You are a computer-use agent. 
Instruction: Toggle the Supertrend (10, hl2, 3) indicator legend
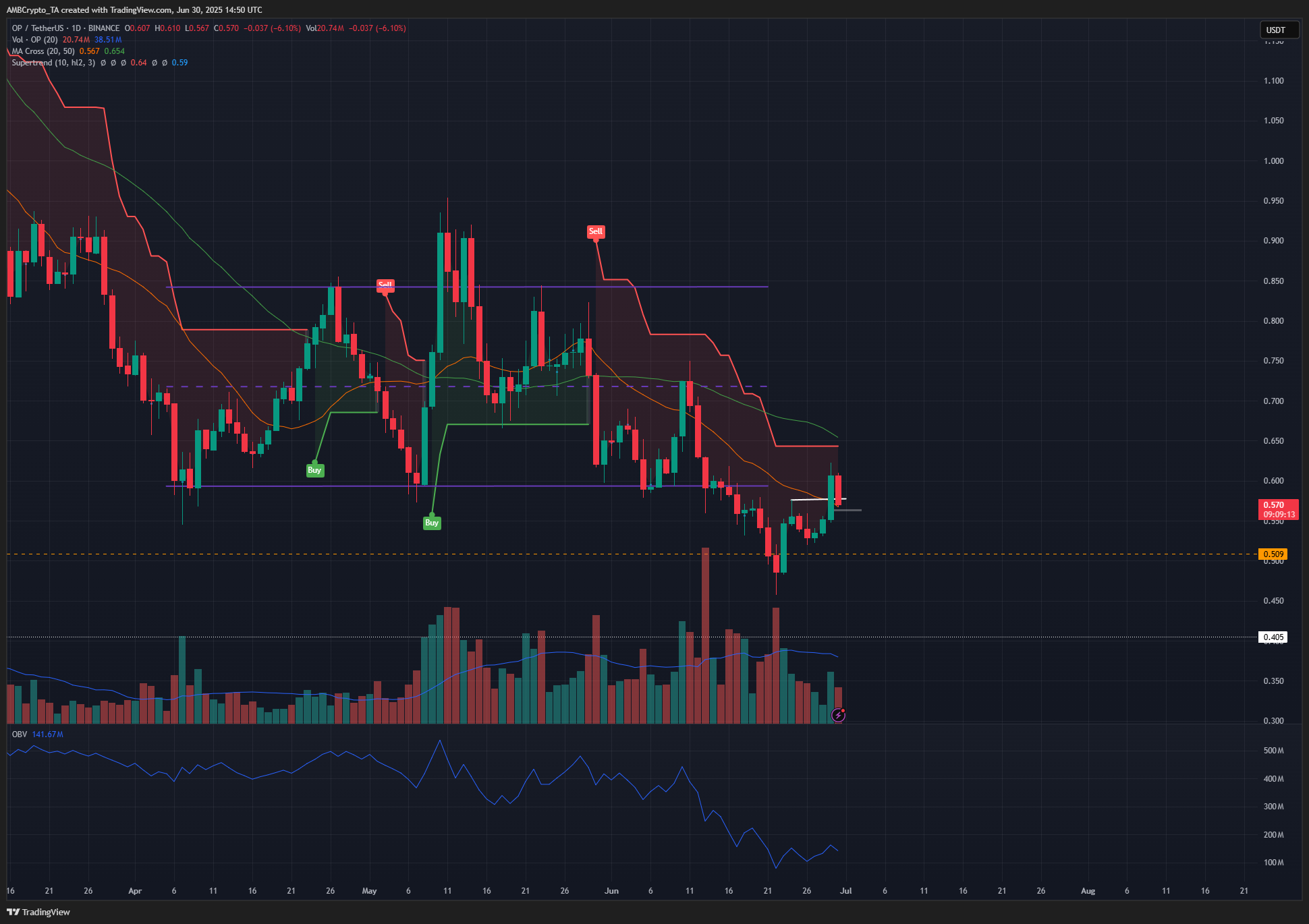point(51,63)
